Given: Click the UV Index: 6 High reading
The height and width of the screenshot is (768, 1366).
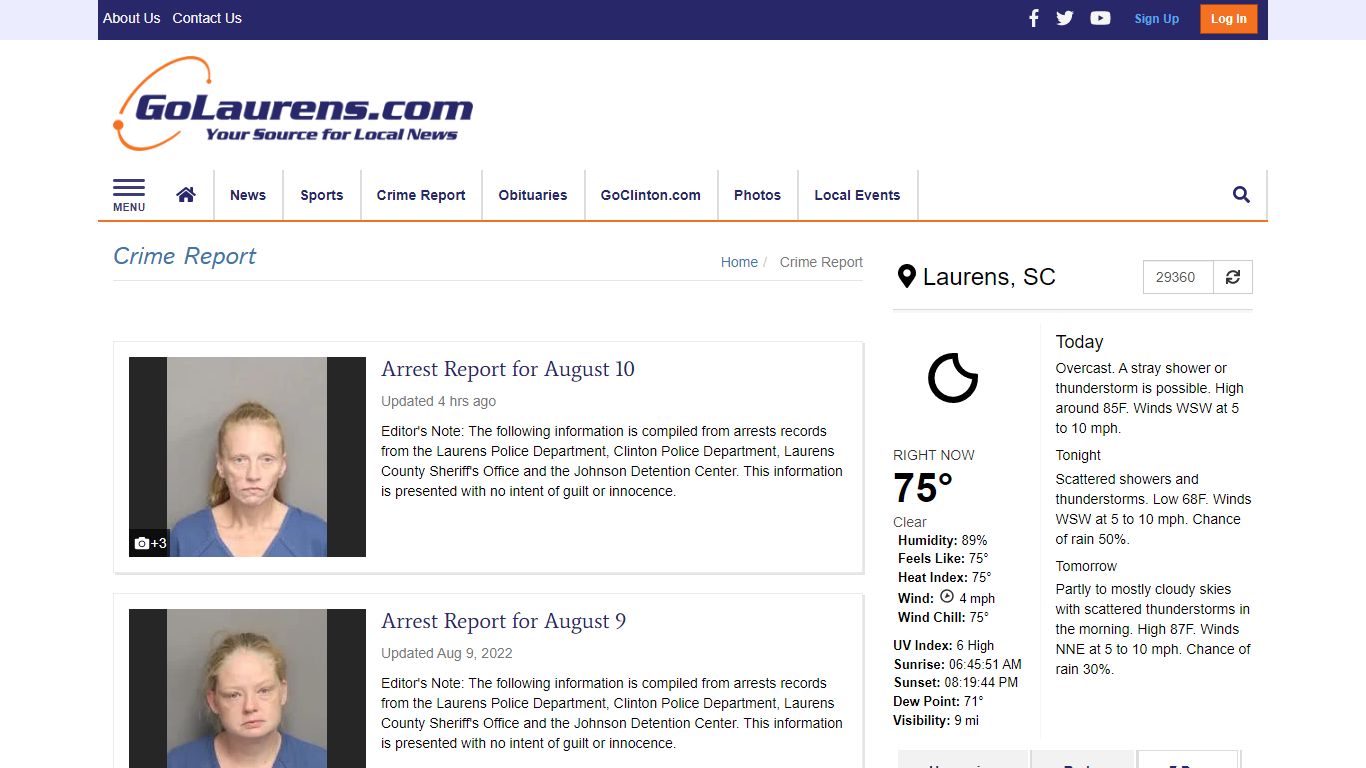Looking at the screenshot, I should 943,645.
